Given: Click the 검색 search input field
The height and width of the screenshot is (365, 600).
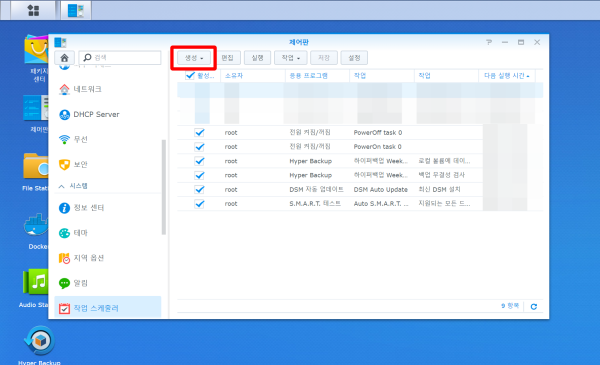Looking at the screenshot, I should coord(120,58).
